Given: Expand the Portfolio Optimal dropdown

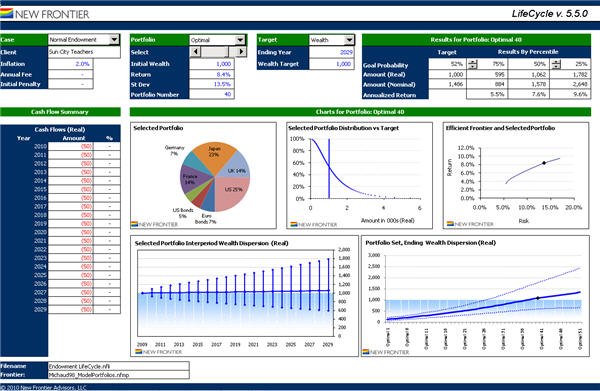Looking at the screenshot, I should click(240, 40).
